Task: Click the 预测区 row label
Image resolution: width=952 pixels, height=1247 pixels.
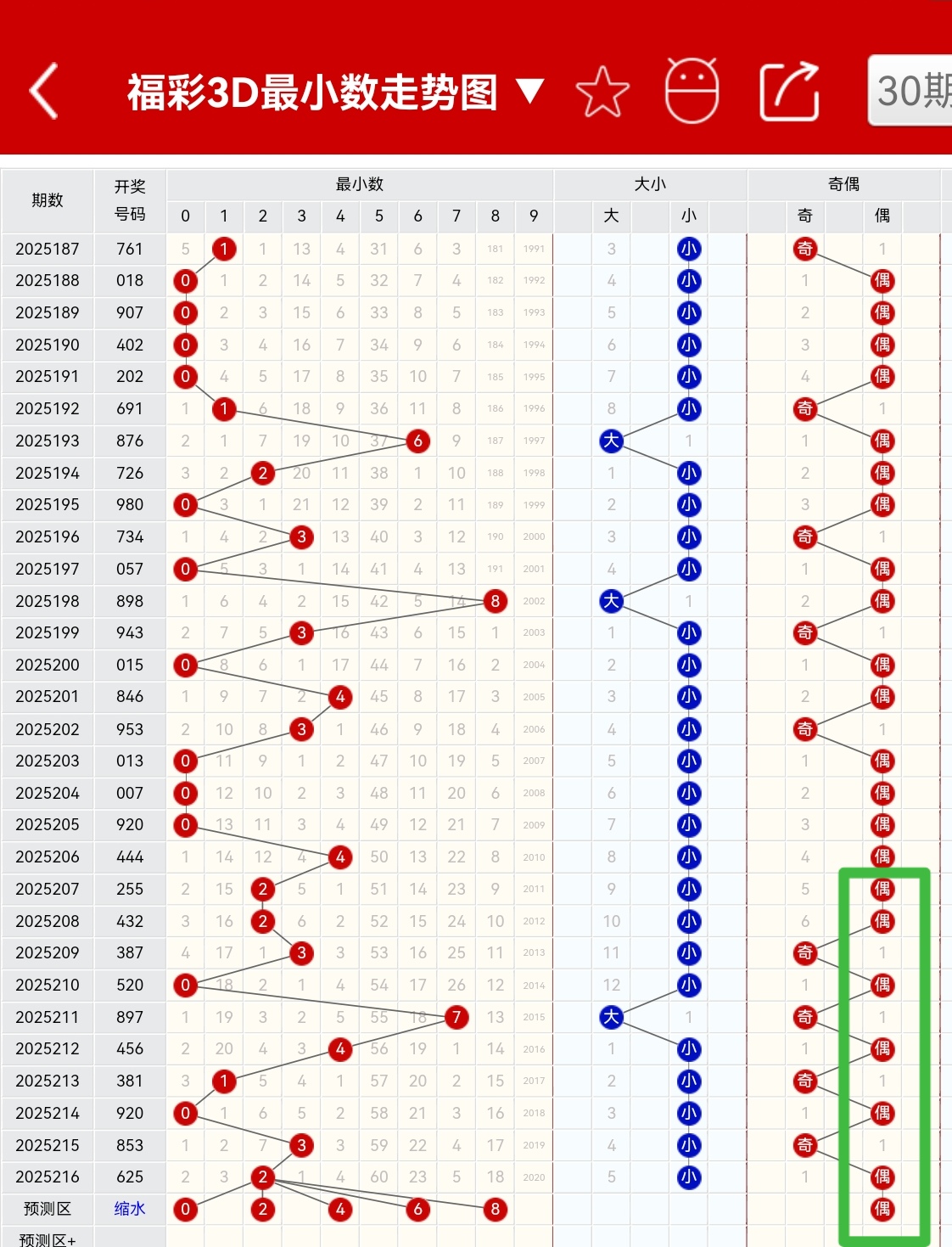Action: [x=48, y=1209]
